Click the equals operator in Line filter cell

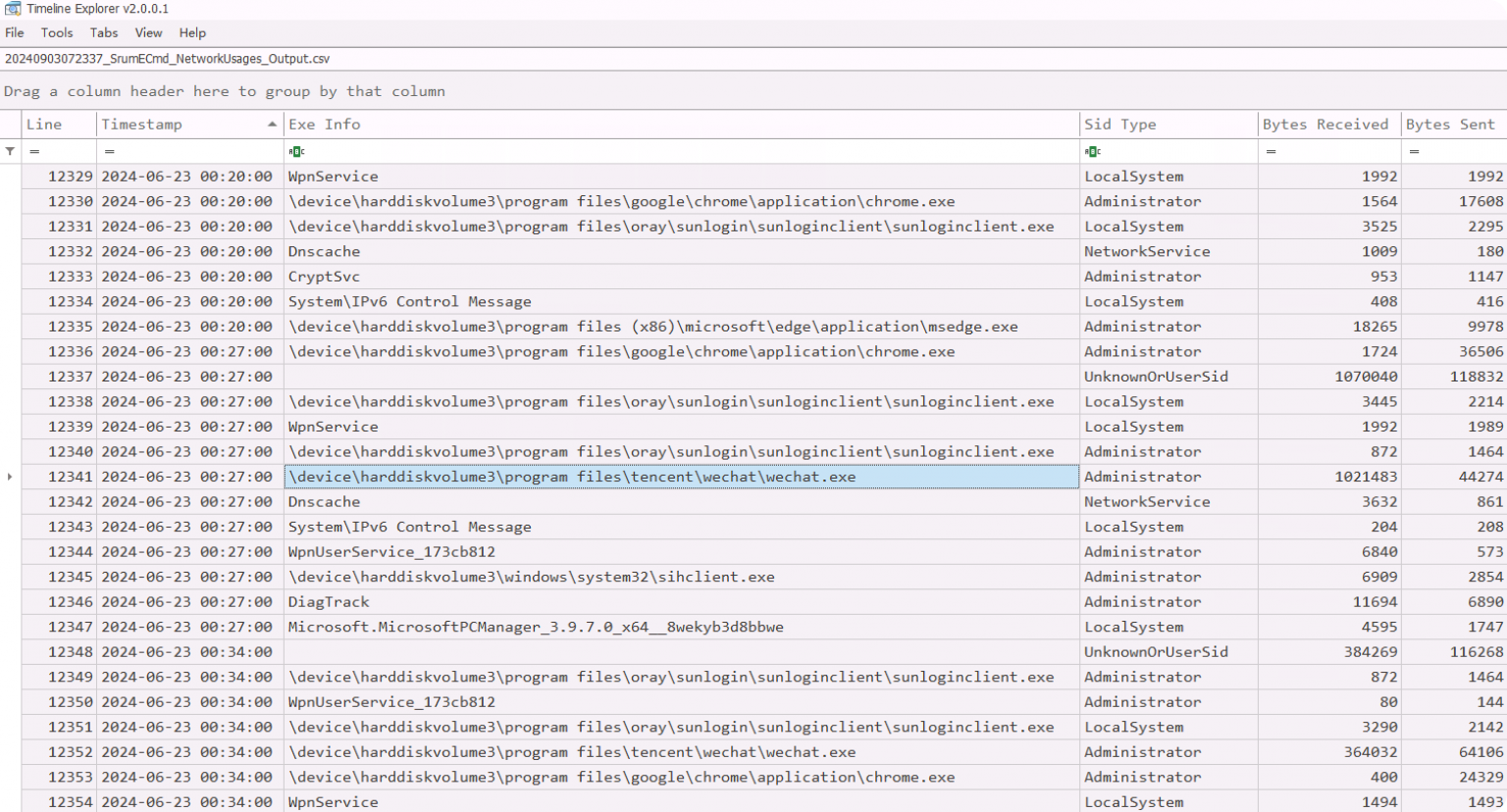(34, 151)
